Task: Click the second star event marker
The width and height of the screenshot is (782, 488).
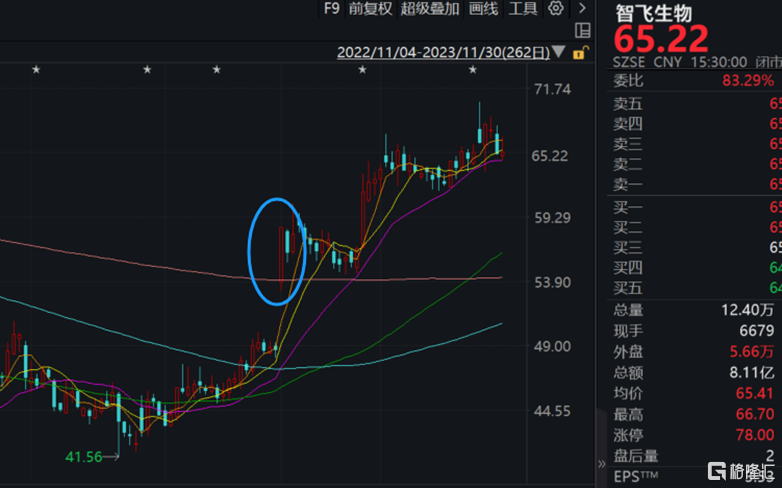Action: pos(147,69)
